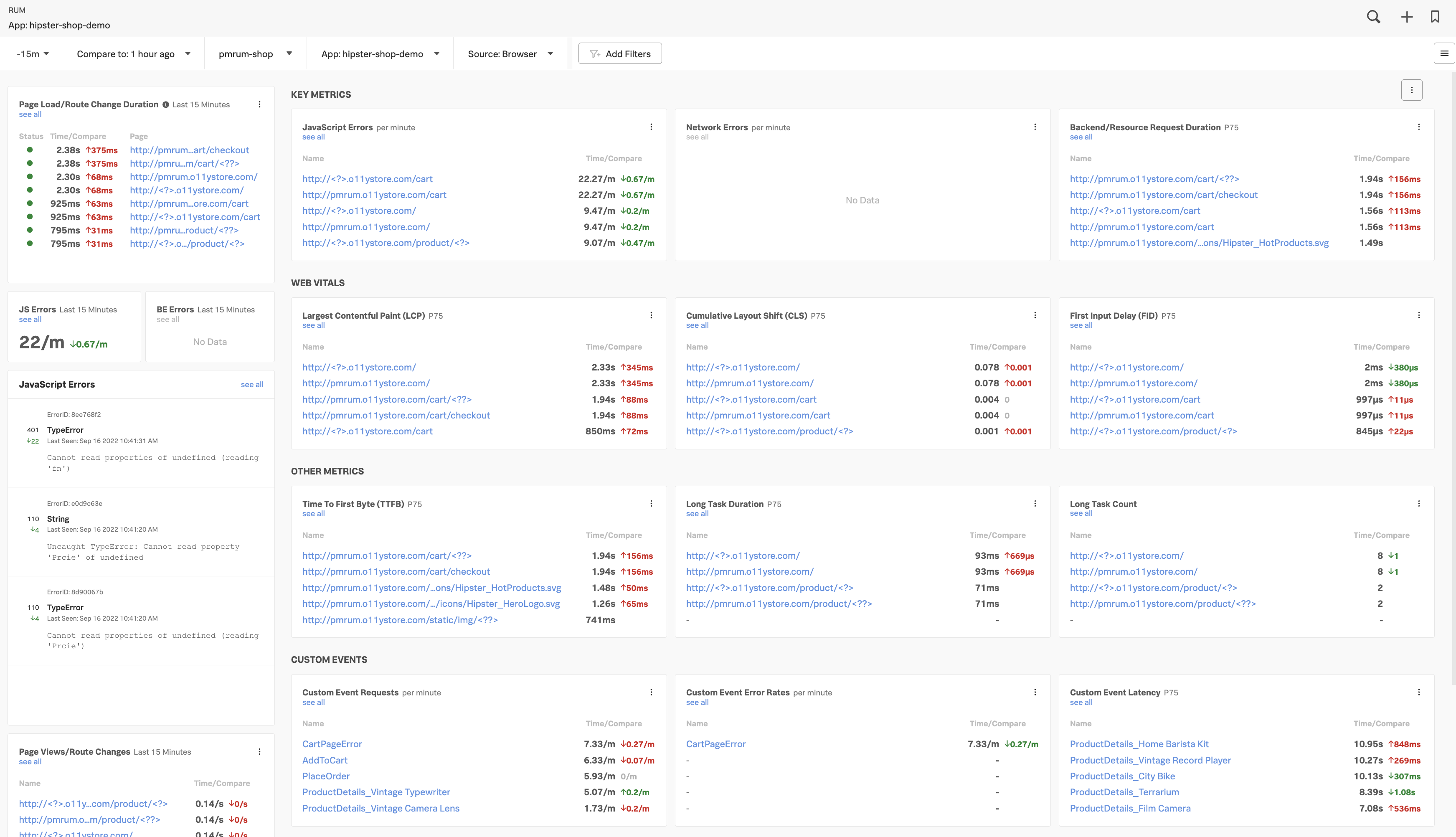Click the 7.33/m CartPageError request rate value
This screenshot has width=1456, height=837.
(x=599, y=744)
